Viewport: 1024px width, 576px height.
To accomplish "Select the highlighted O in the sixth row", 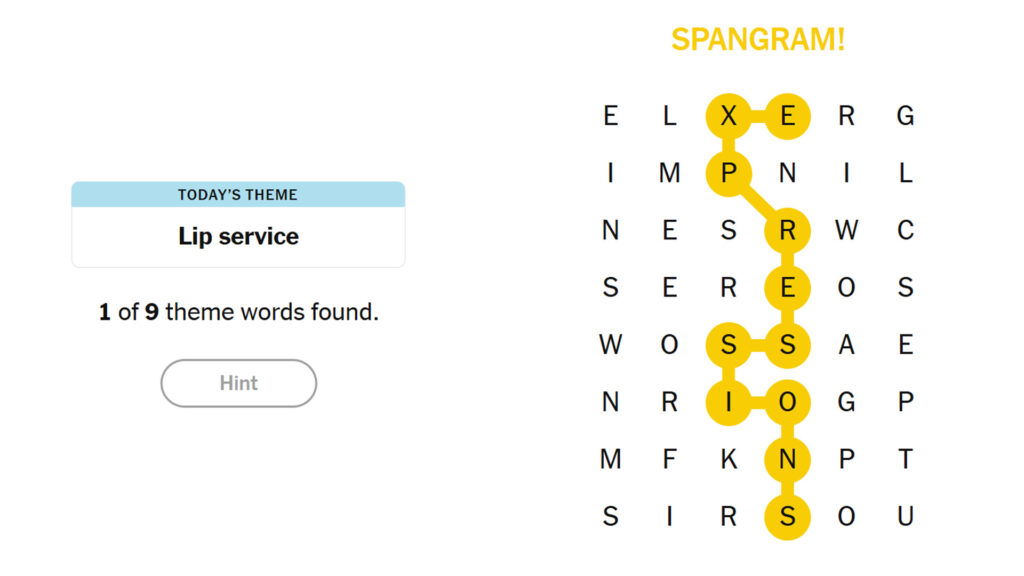I will click(787, 403).
